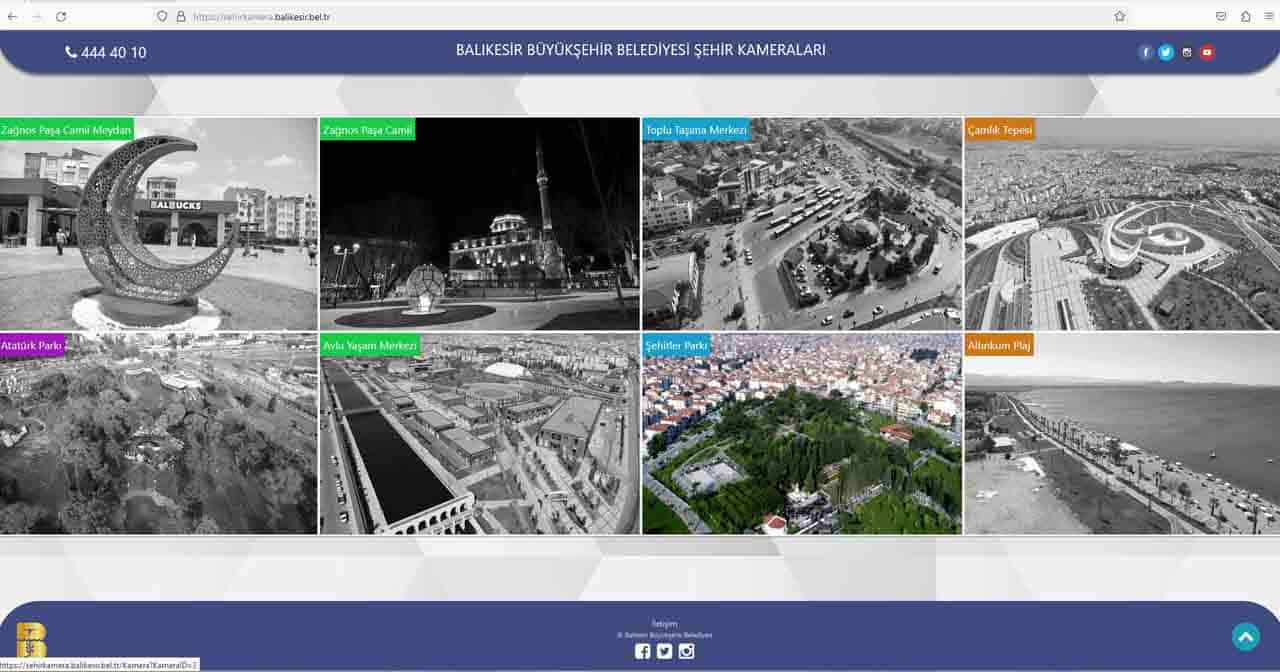Open the Twitter icon in the header
Viewport: 1280px width, 672px height.
pyautogui.click(x=1166, y=53)
